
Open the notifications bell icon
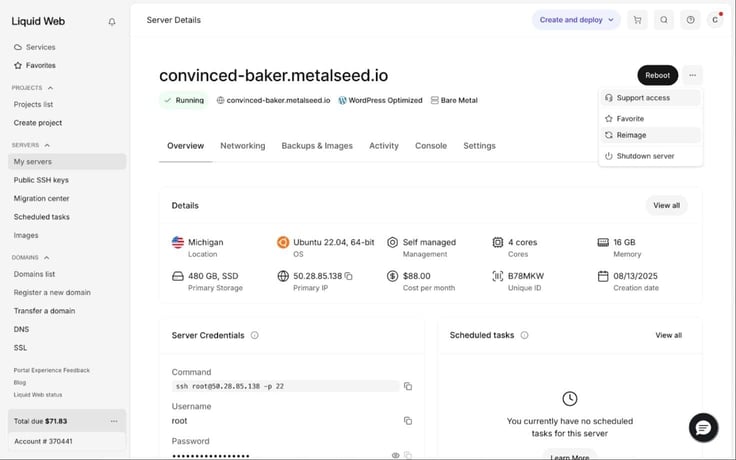click(x=112, y=22)
